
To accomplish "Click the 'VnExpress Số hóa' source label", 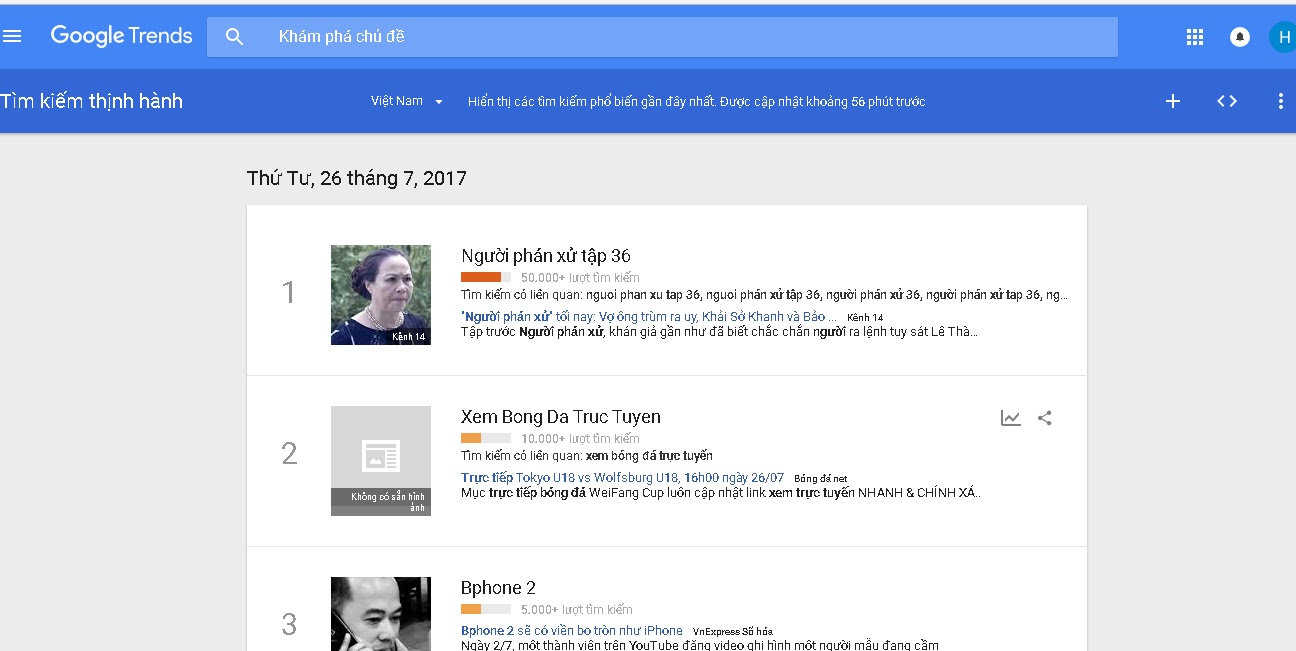I will (732, 632).
